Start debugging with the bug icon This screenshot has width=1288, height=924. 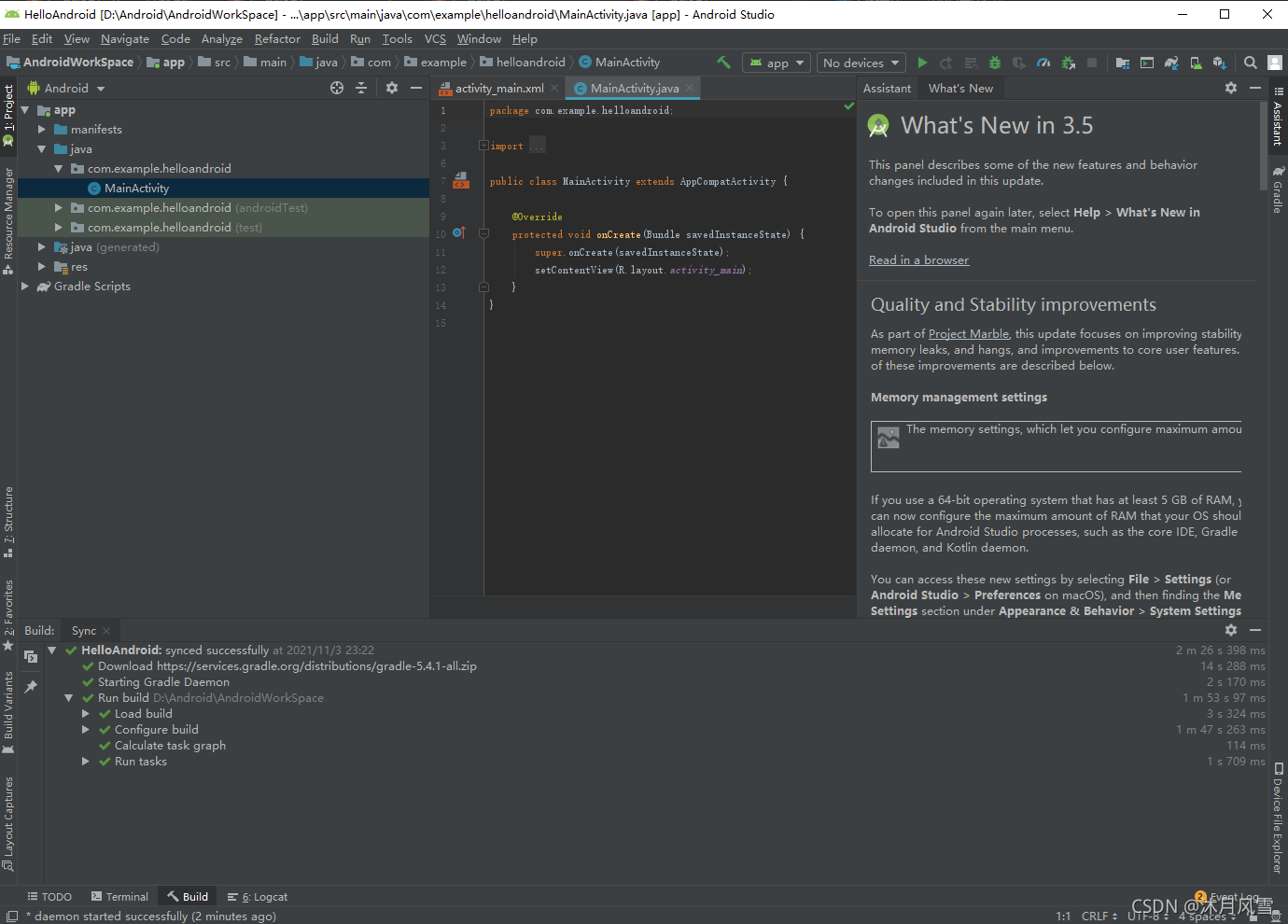point(995,63)
